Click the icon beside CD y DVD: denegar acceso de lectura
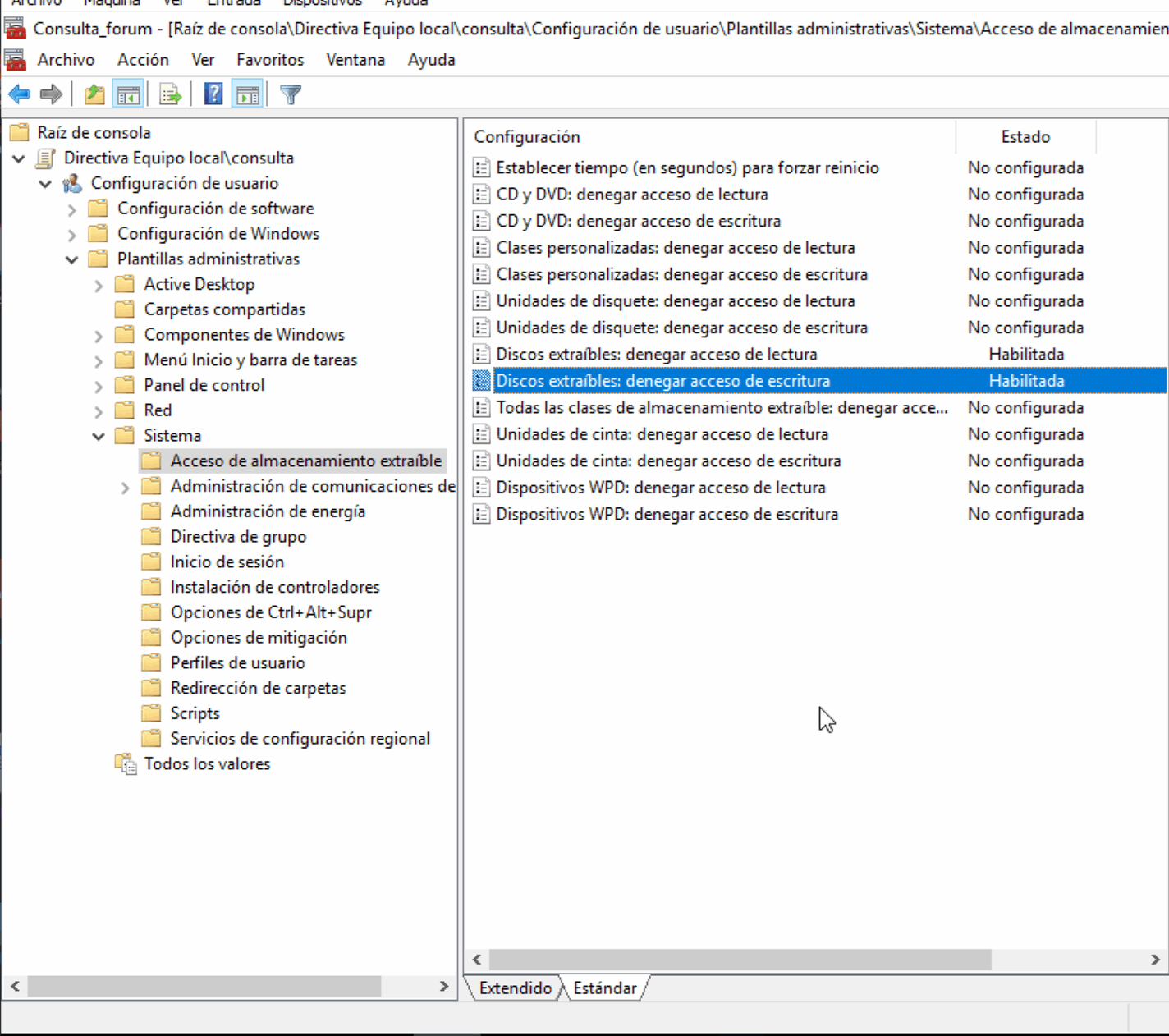This screenshot has height=1036, width=1169. coord(482,195)
